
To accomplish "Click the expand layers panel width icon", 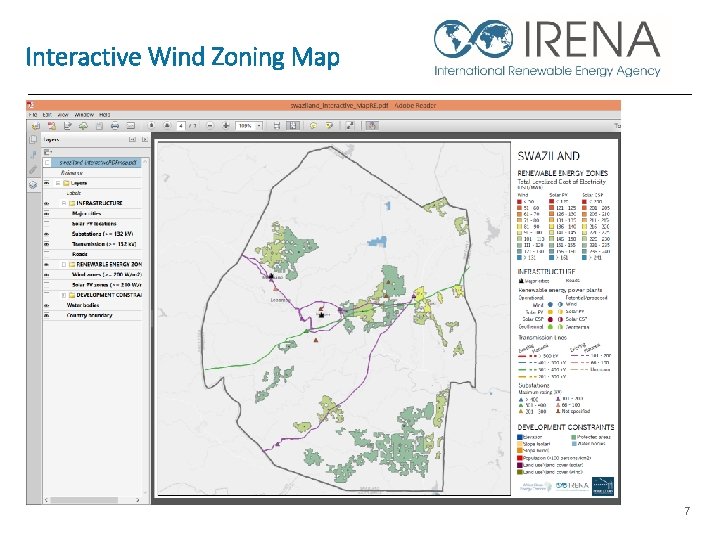I will pos(132,140).
